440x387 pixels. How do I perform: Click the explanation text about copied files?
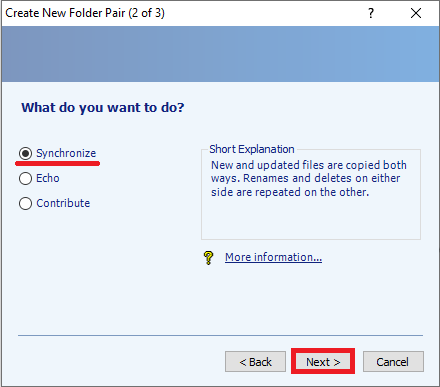[309, 179]
